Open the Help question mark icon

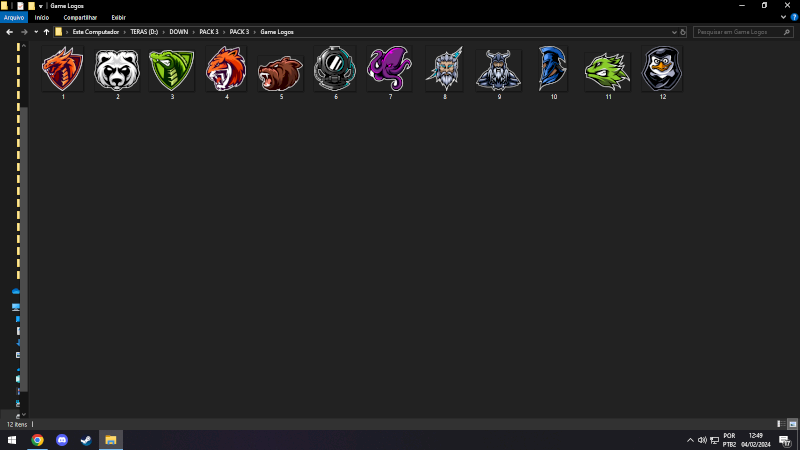coord(794,17)
